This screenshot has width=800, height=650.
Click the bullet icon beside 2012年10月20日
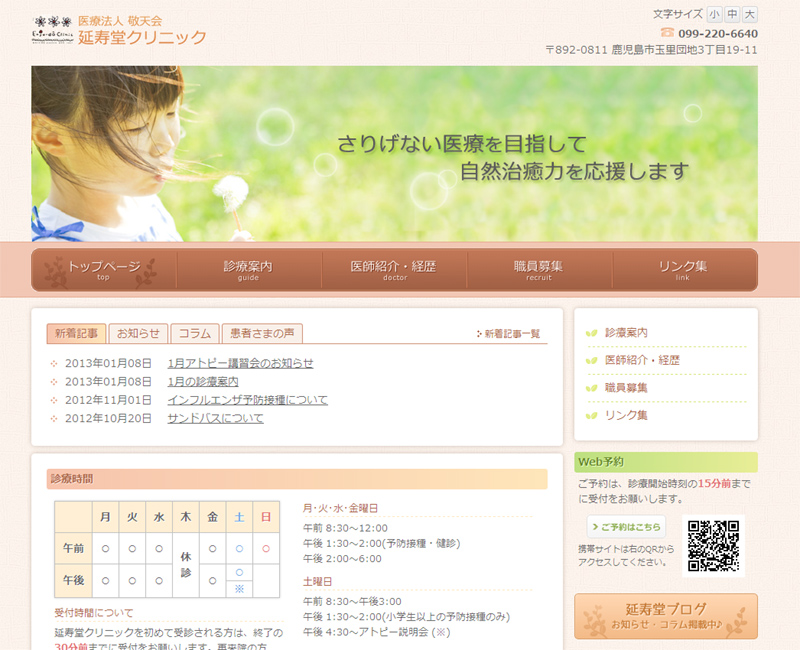click(54, 419)
